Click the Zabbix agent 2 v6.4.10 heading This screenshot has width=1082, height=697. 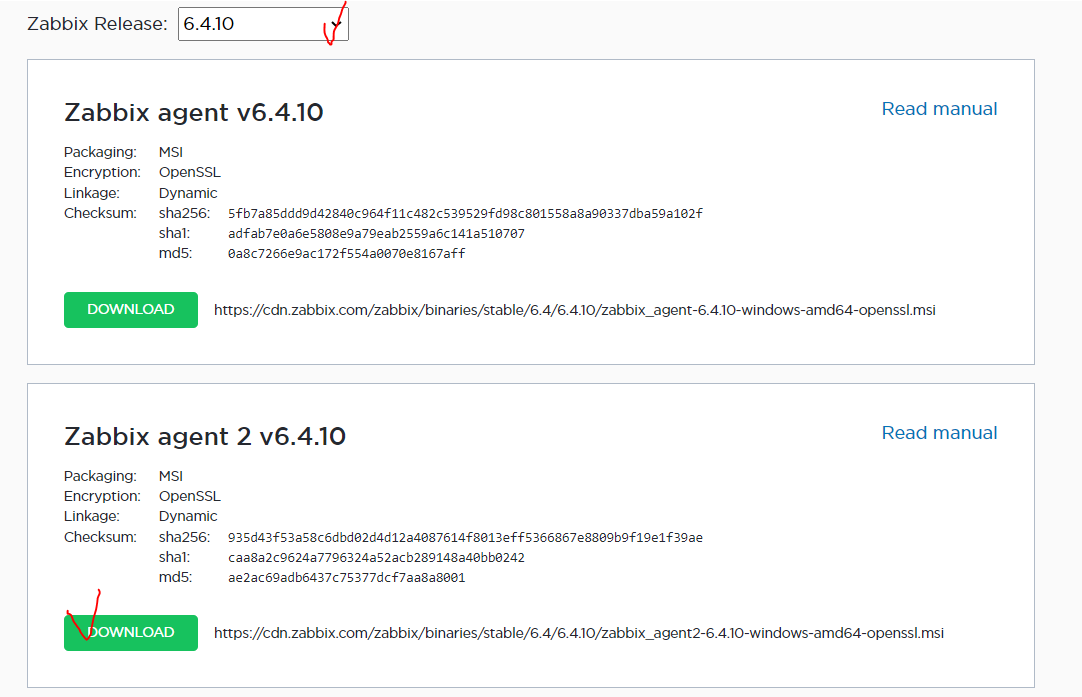pyautogui.click(x=205, y=436)
